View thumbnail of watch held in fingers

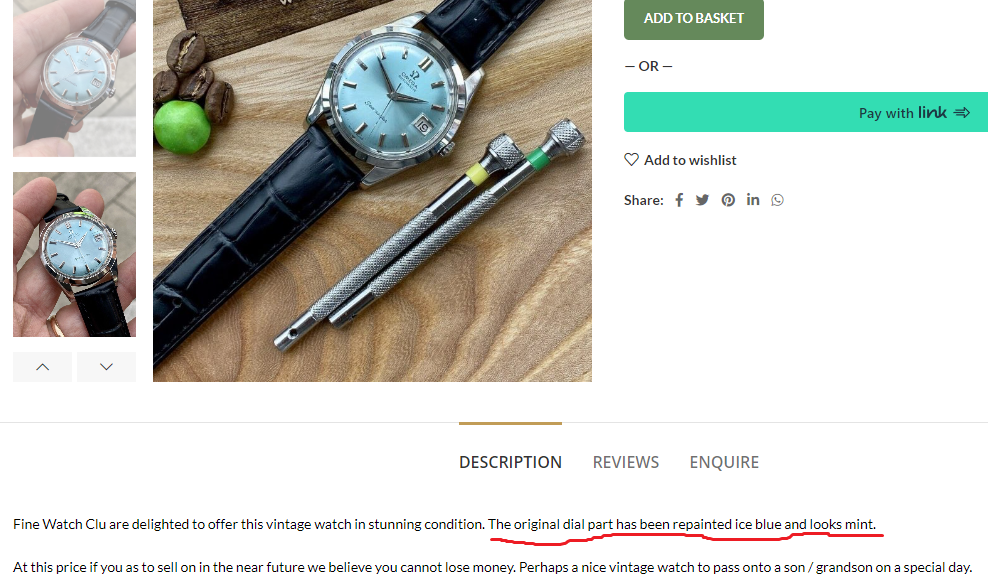pyautogui.click(x=74, y=255)
